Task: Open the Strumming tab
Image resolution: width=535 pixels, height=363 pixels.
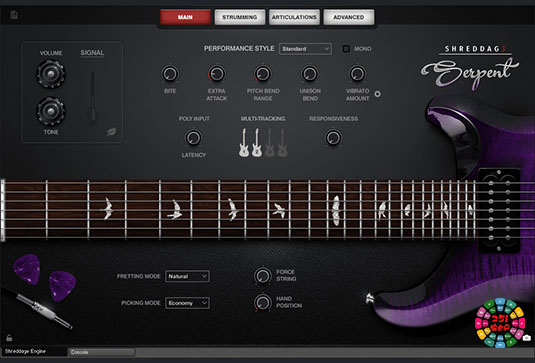Action: click(240, 17)
